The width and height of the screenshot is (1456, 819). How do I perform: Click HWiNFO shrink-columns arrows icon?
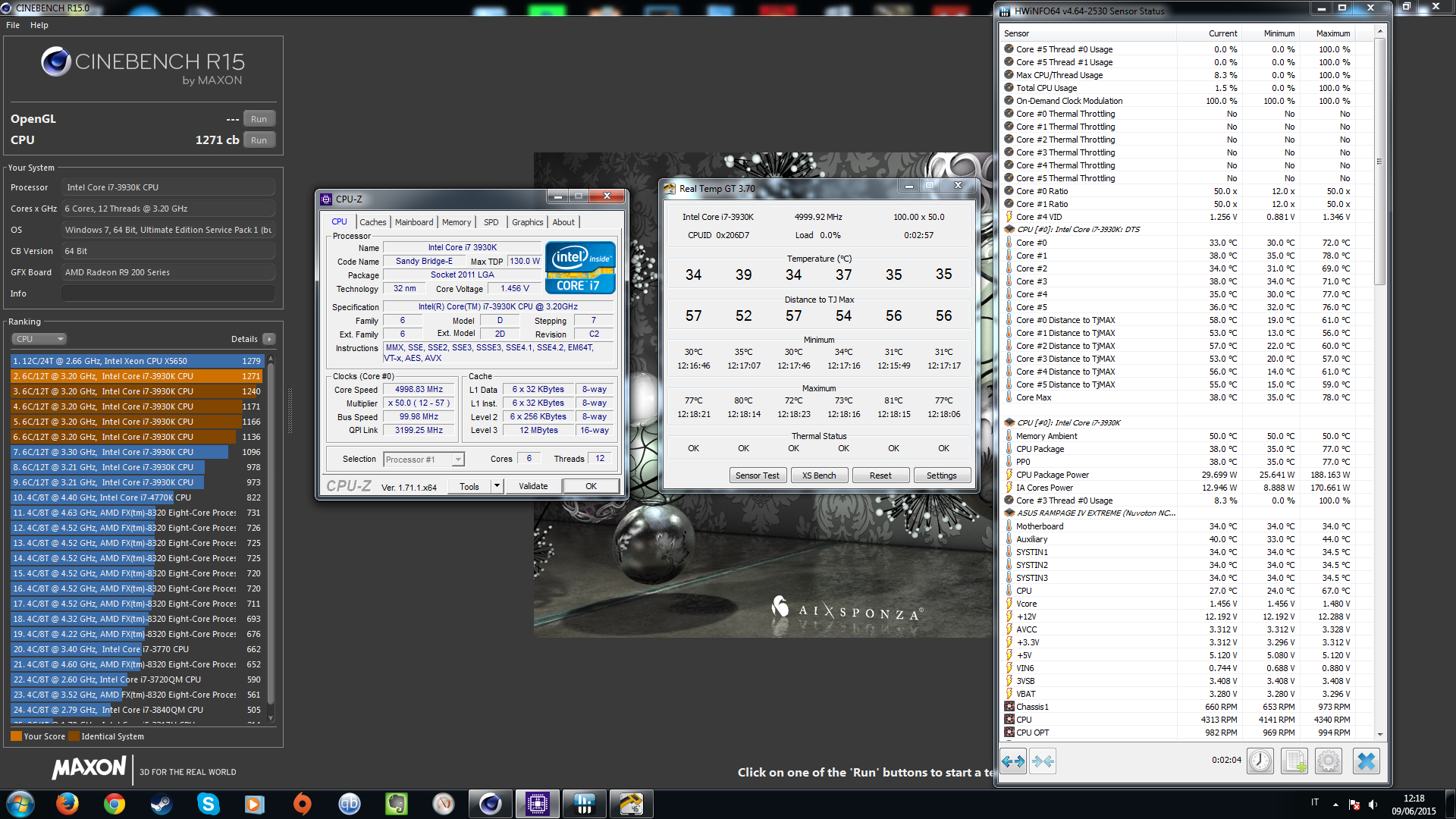point(1043,761)
